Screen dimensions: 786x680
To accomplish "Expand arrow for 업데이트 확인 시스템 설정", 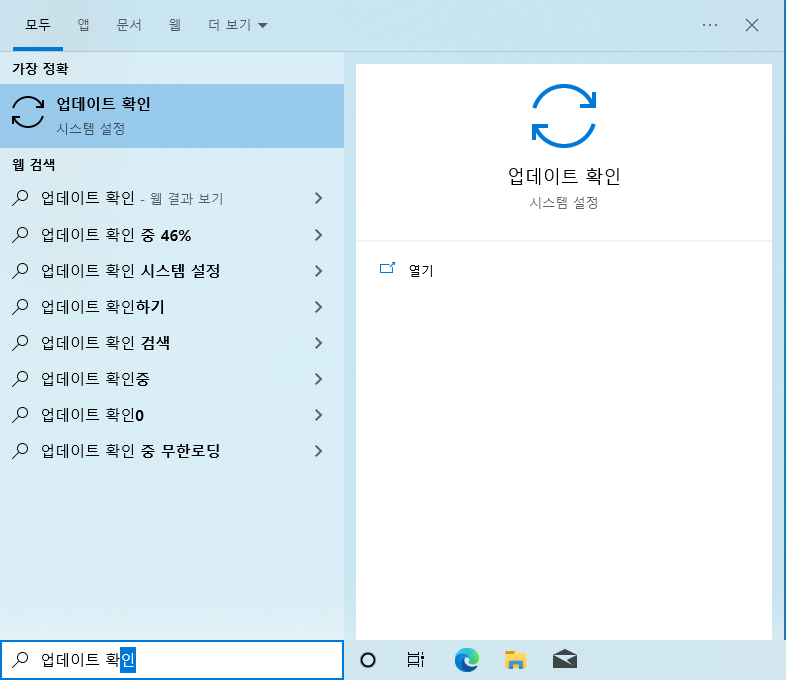I will [318, 271].
